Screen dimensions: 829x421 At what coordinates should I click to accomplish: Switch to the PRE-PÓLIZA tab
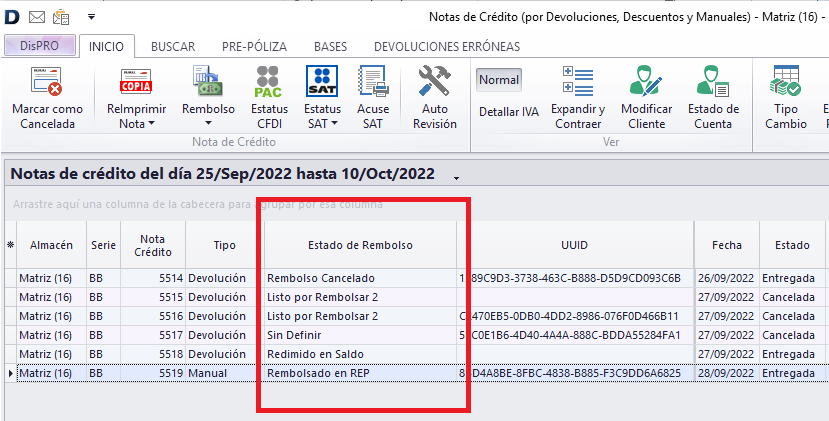point(254,47)
